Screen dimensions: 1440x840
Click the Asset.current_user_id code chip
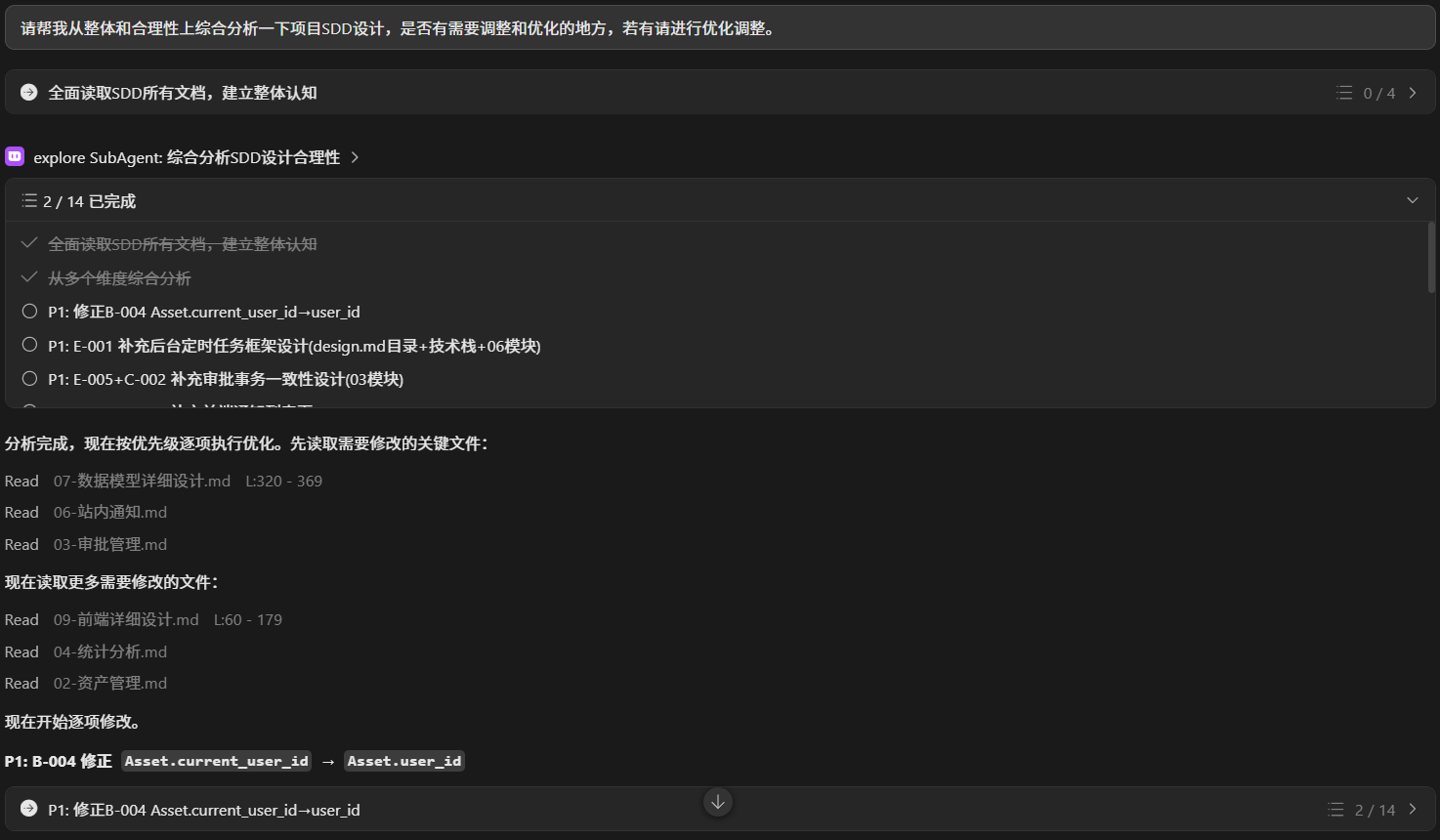(217, 761)
